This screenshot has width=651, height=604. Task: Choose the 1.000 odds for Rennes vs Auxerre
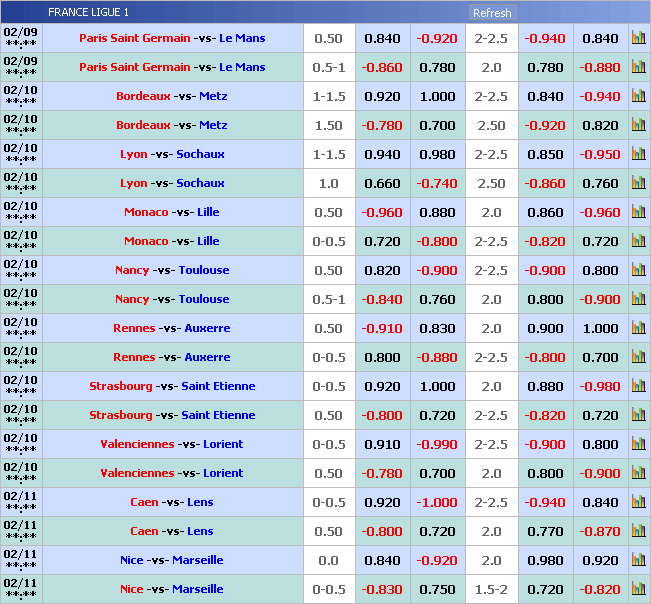(x=600, y=329)
